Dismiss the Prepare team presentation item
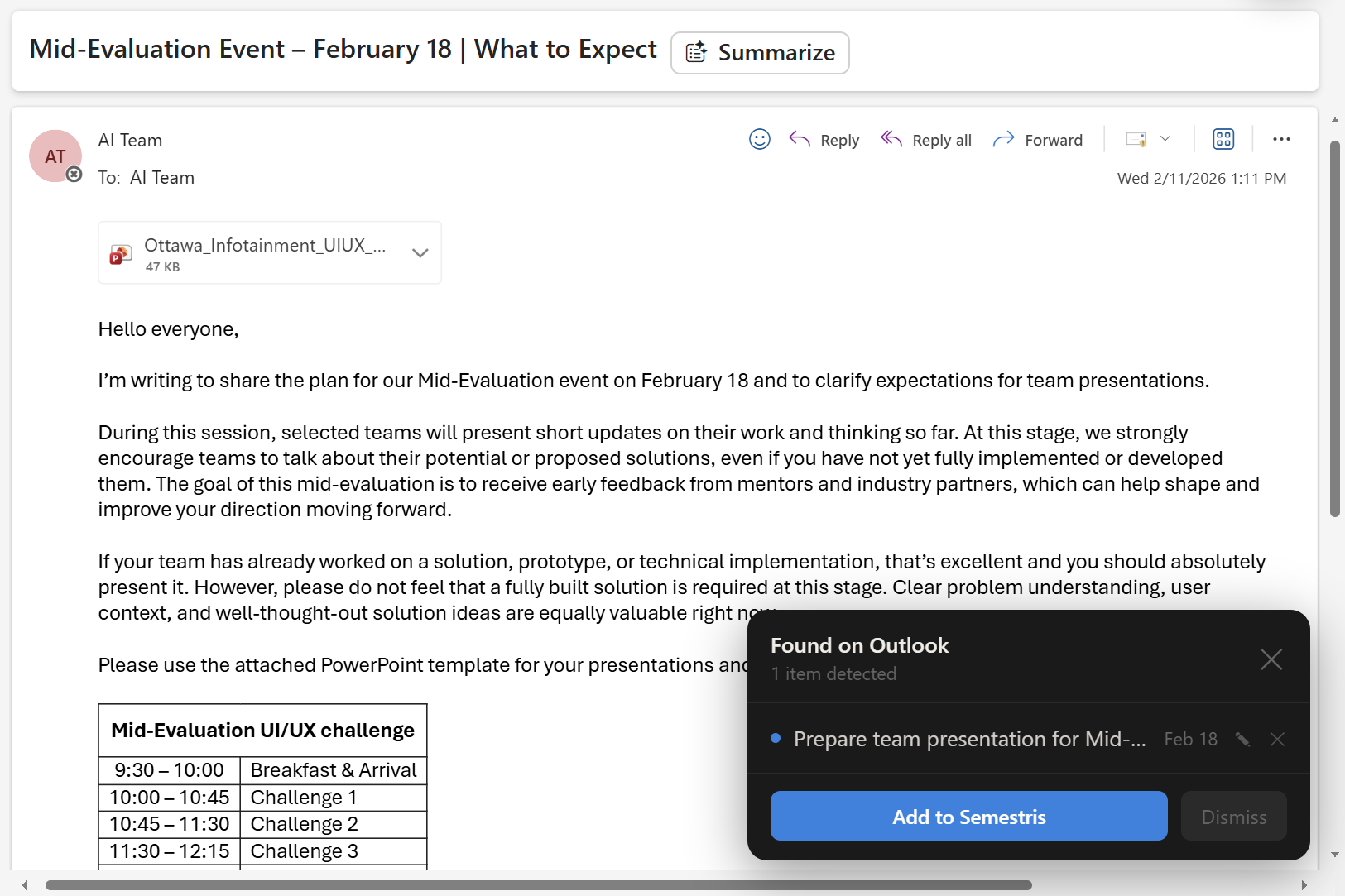Image resolution: width=1345 pixels, height=896 pixels. click(x=1277, y=739)
